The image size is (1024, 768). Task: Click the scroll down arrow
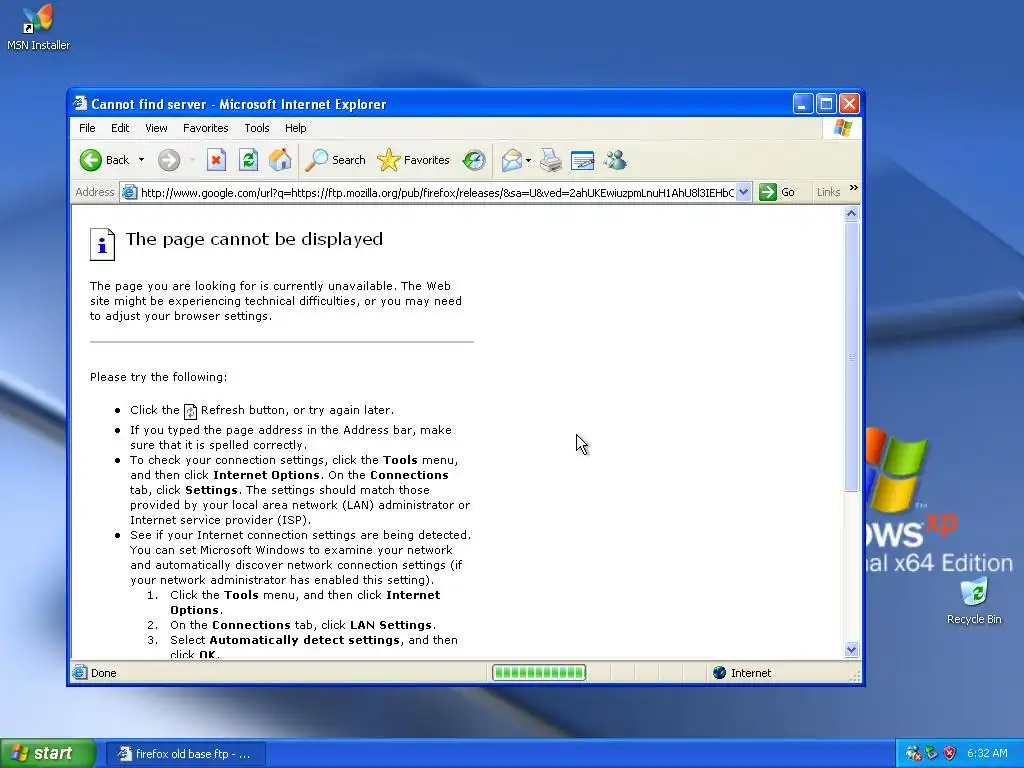pos(851,649)
